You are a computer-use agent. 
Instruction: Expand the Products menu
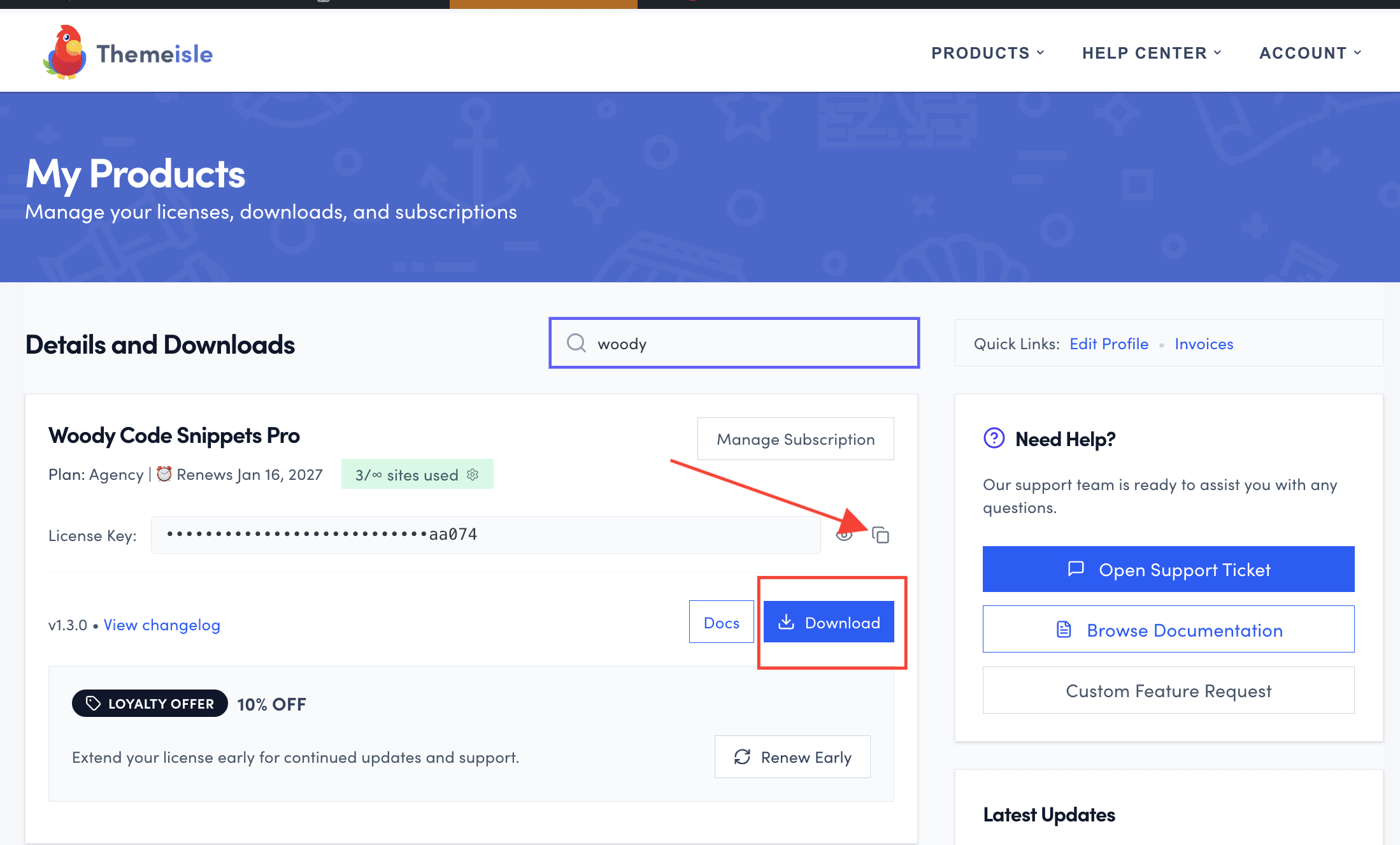tap(987, 53)
